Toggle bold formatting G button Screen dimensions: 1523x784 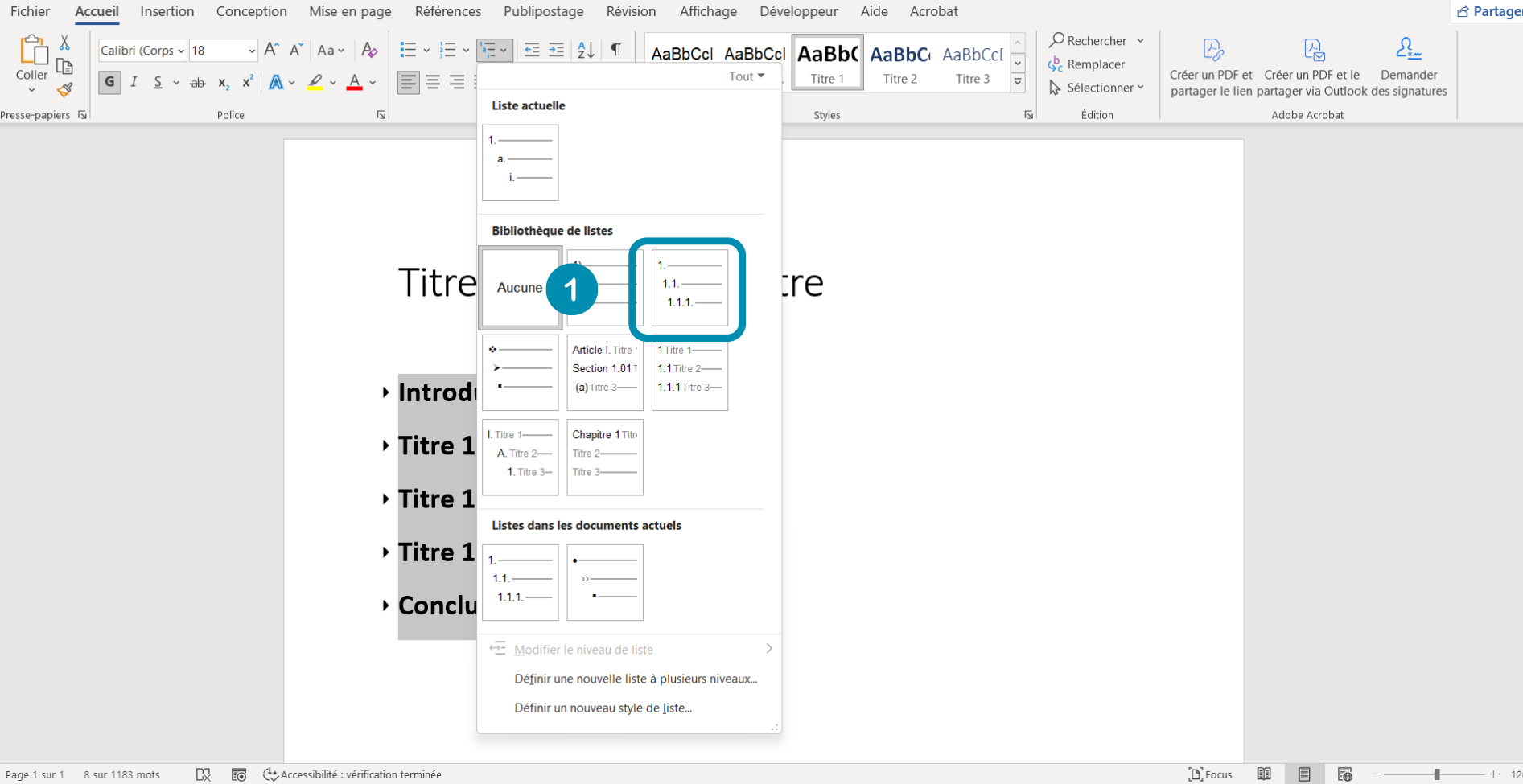click(x=110, y=82)
